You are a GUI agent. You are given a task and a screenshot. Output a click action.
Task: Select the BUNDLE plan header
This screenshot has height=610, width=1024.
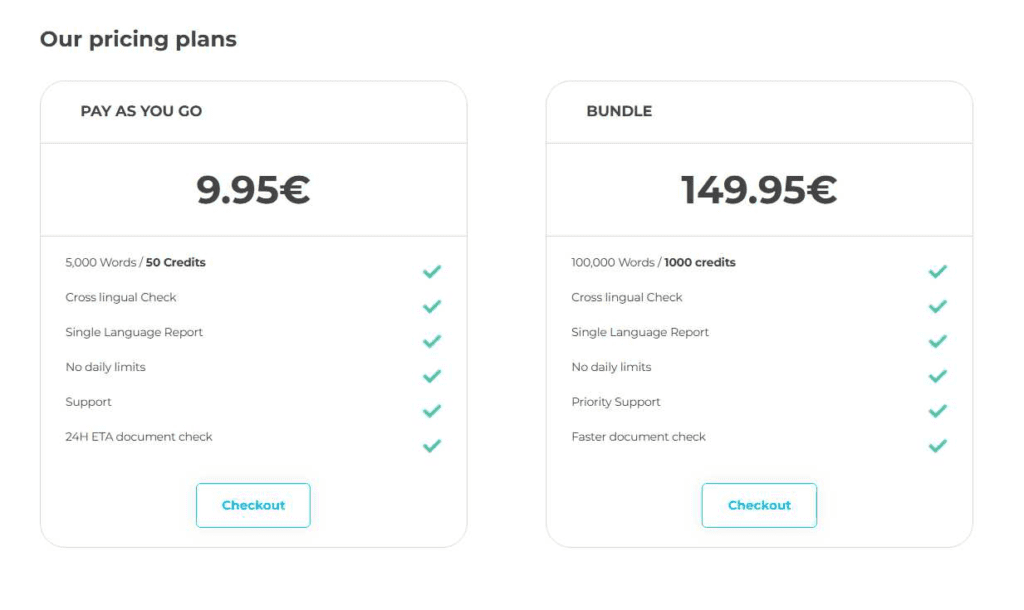(x=619, y=111)
